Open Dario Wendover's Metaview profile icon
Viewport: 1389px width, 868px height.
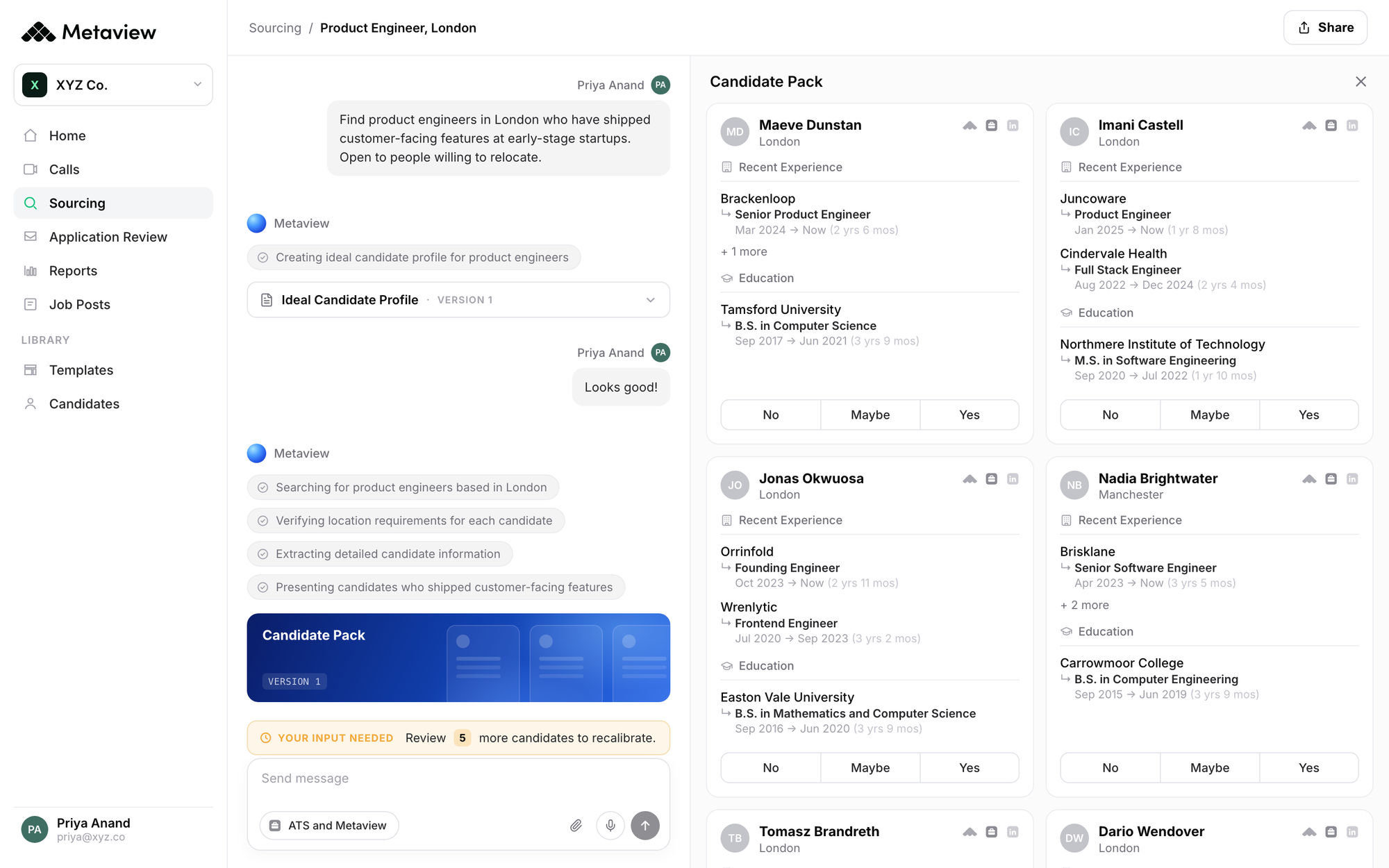tap(1309, 832)
